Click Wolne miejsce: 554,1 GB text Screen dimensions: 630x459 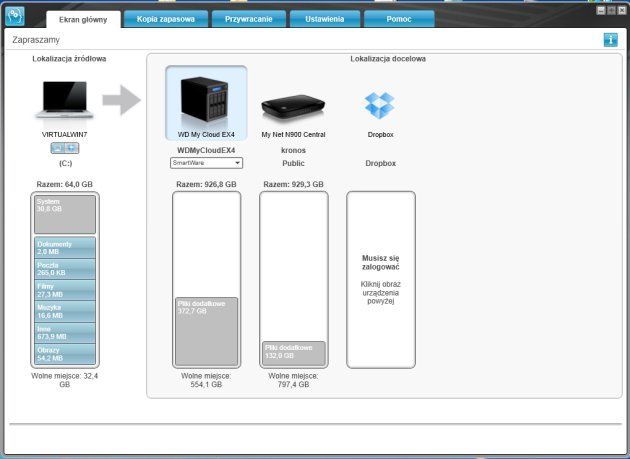206,380
